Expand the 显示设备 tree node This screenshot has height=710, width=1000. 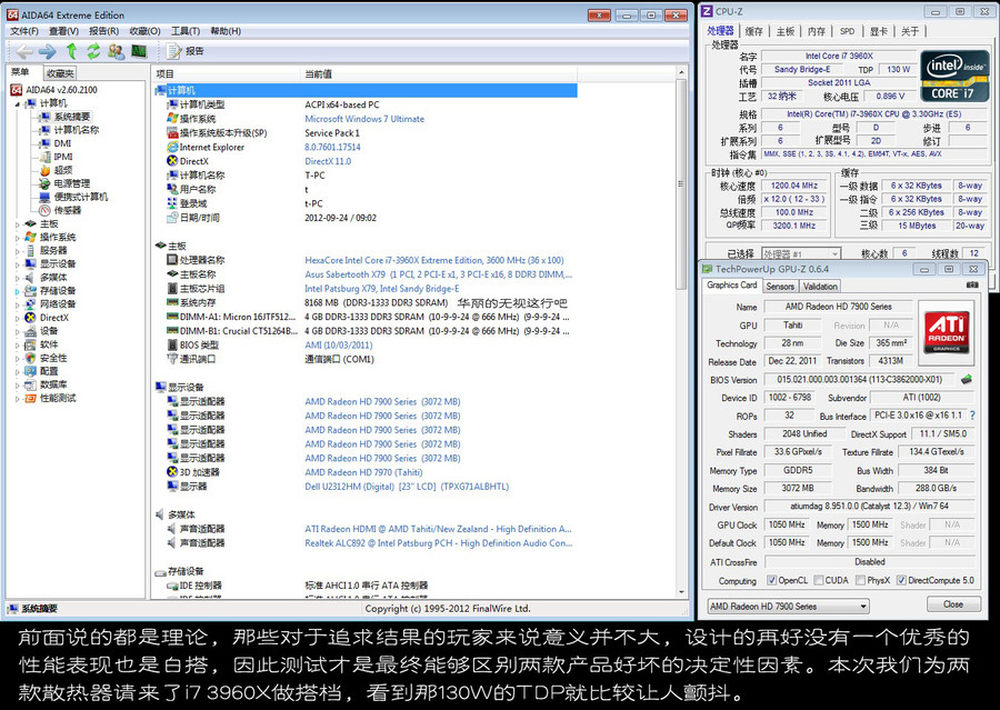pos(17,265)
